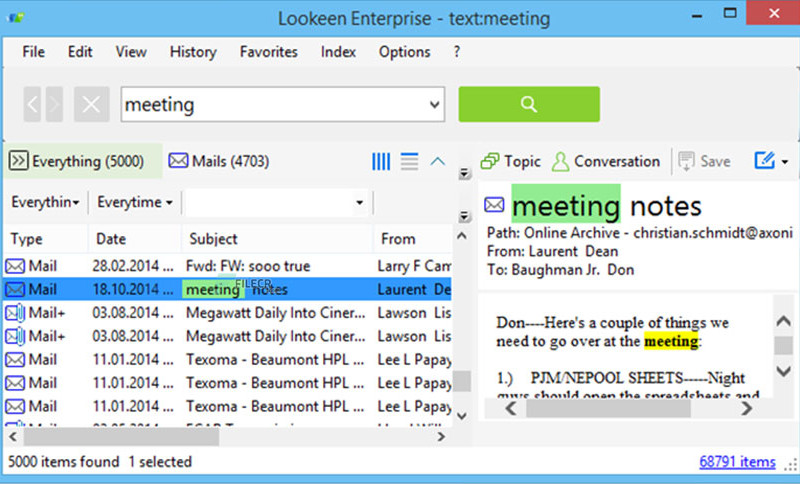Open the Edit menu
Screen dimensions: 800x484
80,52
